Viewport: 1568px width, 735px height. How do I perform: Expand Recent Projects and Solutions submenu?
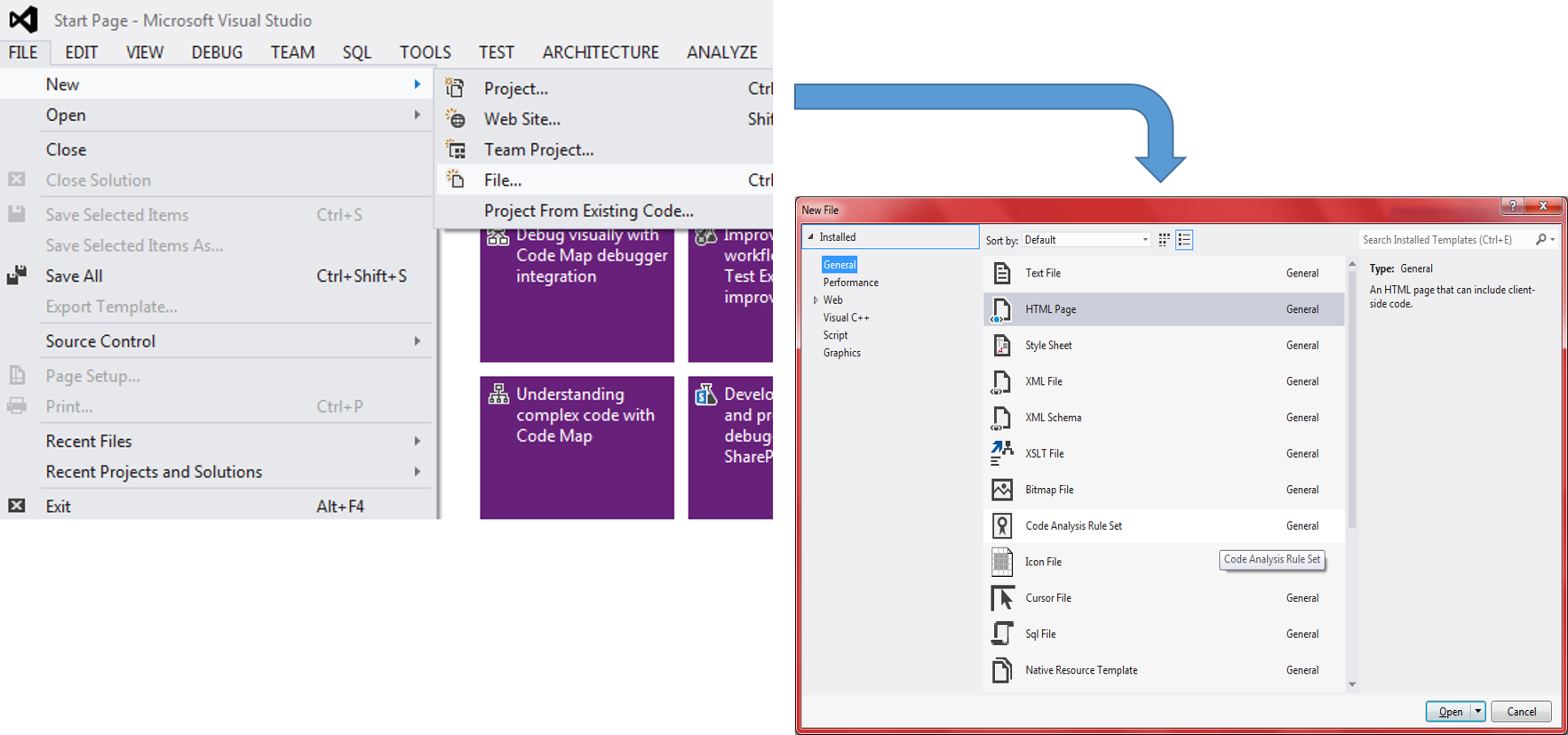pos(417,472)
